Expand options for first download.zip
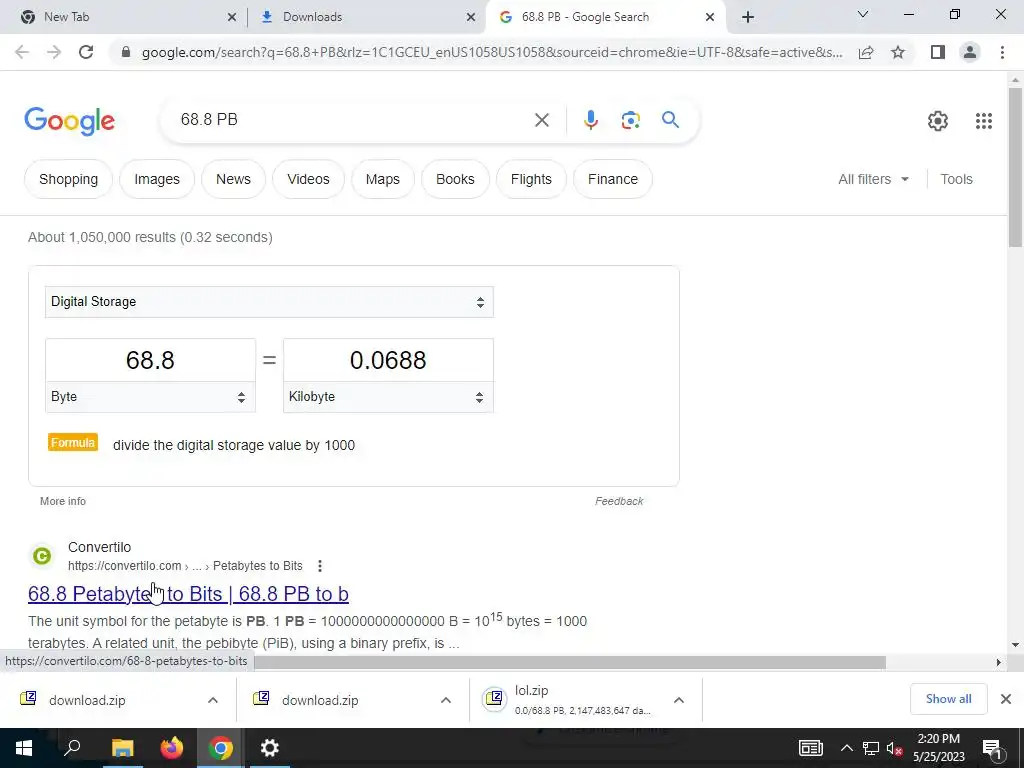The height and width of the screenshot is (768, 1024). pos(213,700)
